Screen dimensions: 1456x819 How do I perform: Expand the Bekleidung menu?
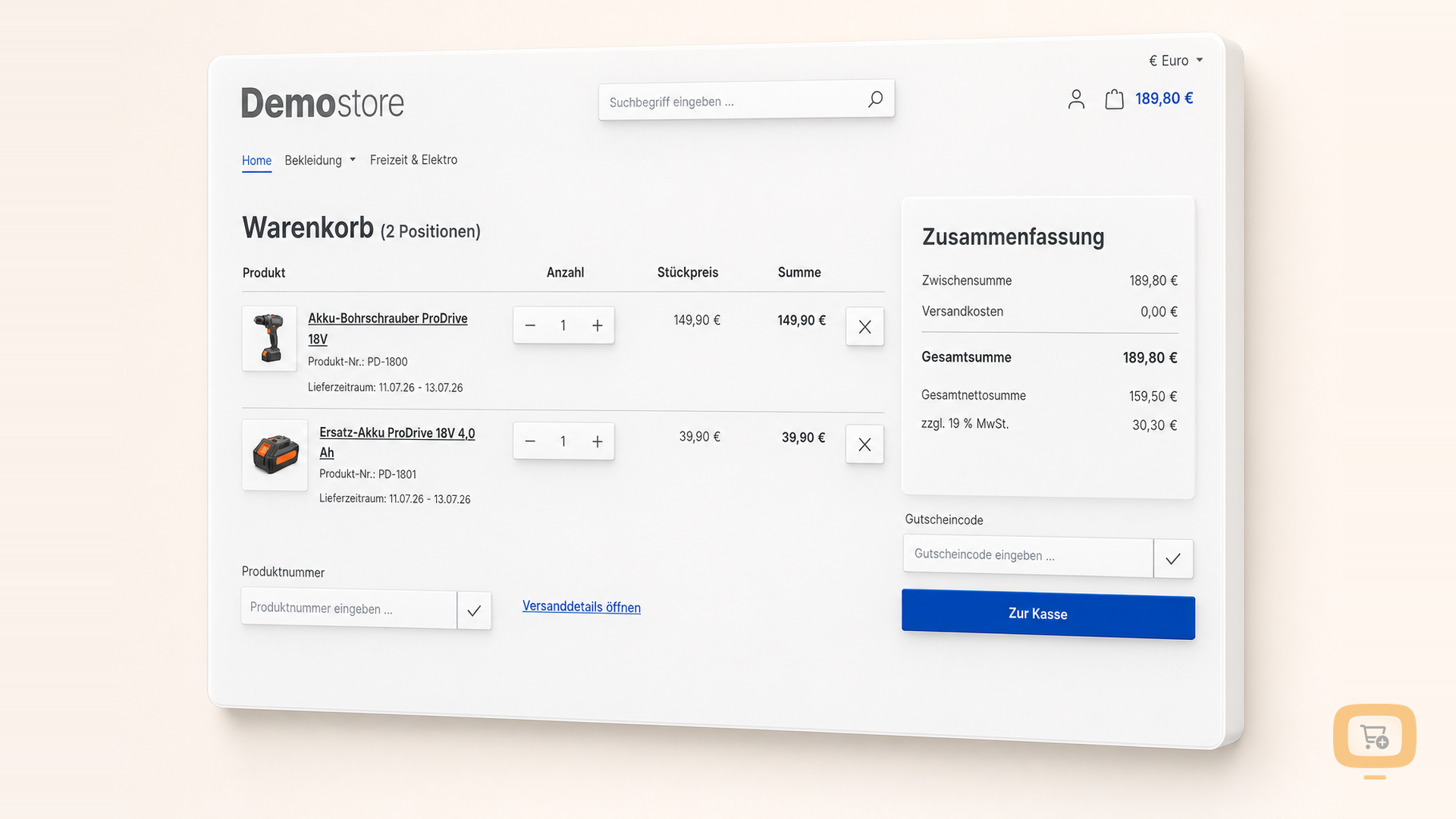pyautogui.click(x=320, y=160)
